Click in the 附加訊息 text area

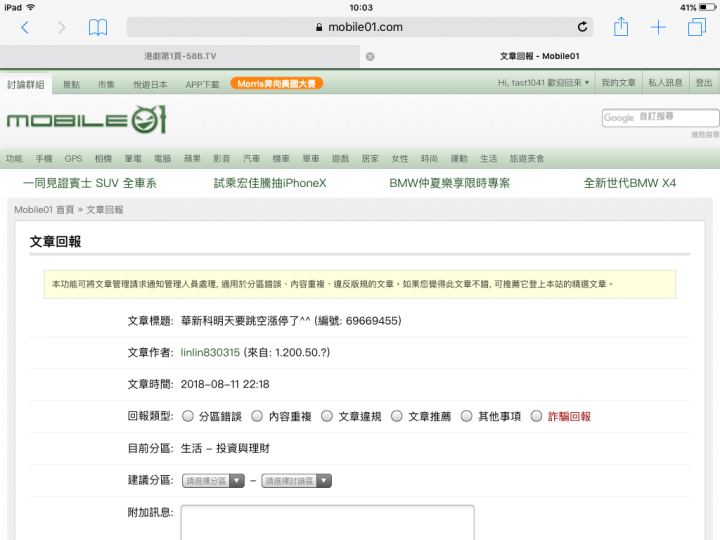tap(327, 523)
